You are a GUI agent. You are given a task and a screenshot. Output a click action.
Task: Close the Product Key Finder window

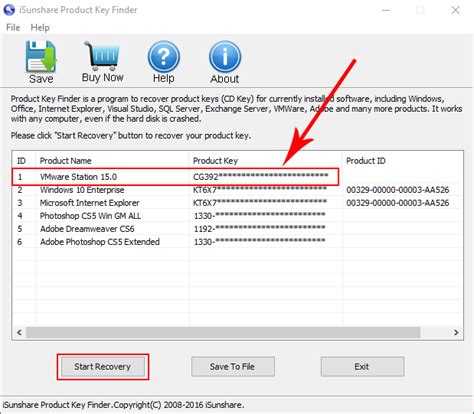(456, 10)
